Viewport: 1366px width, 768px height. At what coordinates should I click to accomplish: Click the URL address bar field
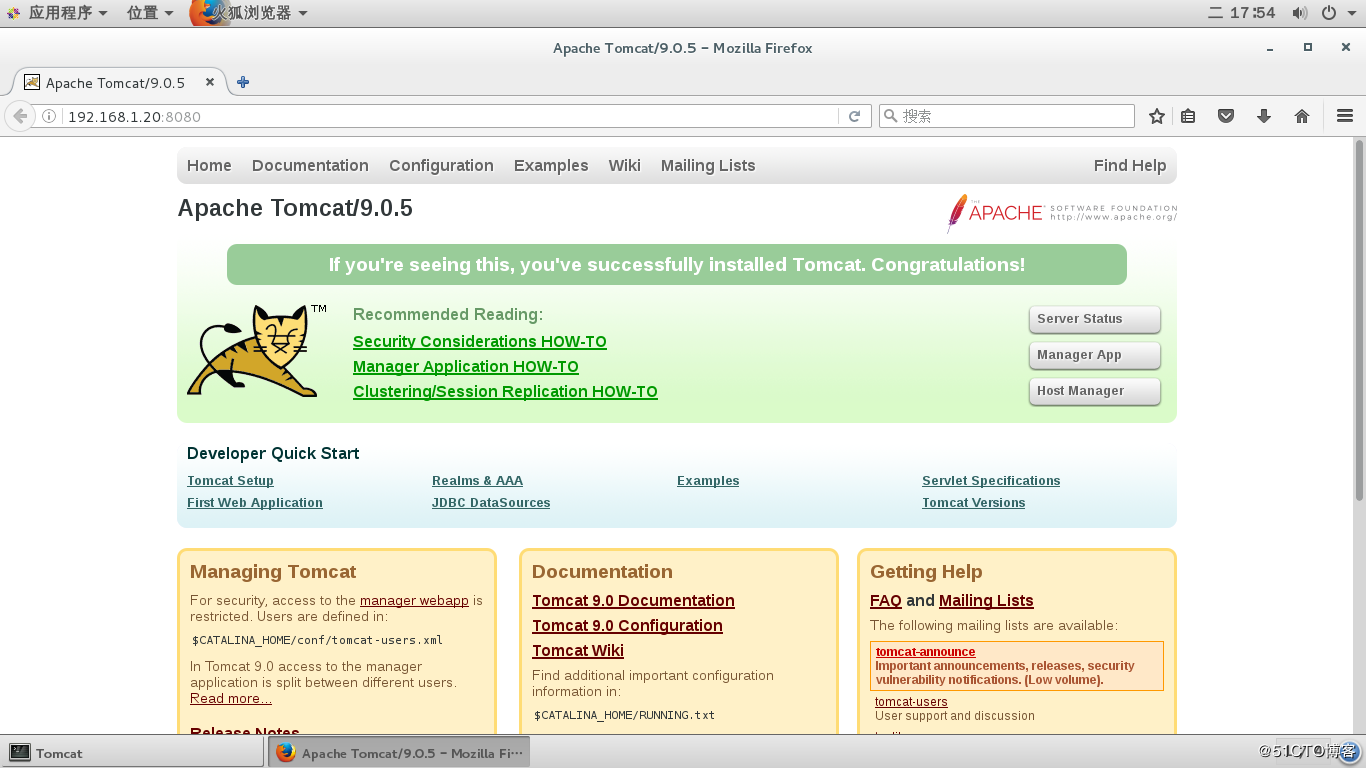(x=450, y=116)
